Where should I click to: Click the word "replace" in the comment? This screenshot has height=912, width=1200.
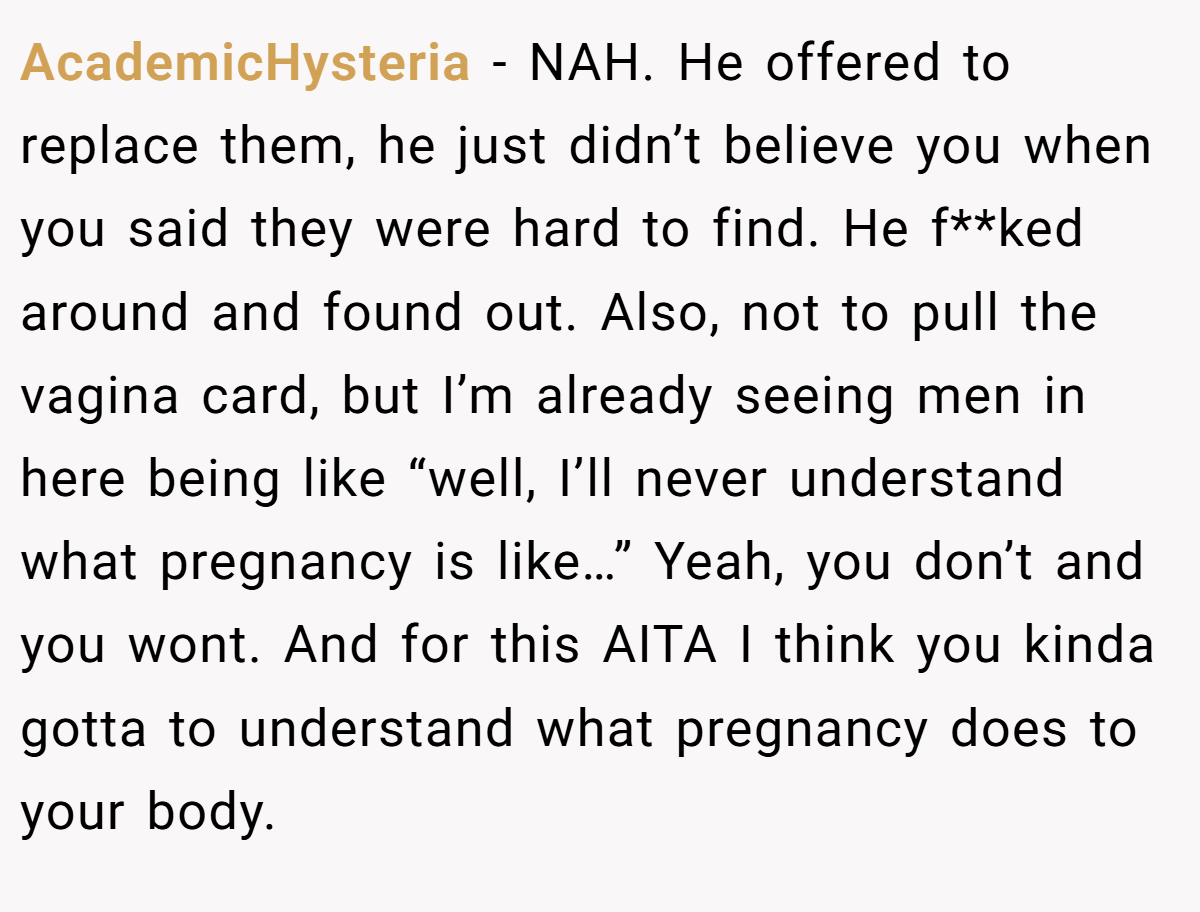coord(110,148)
